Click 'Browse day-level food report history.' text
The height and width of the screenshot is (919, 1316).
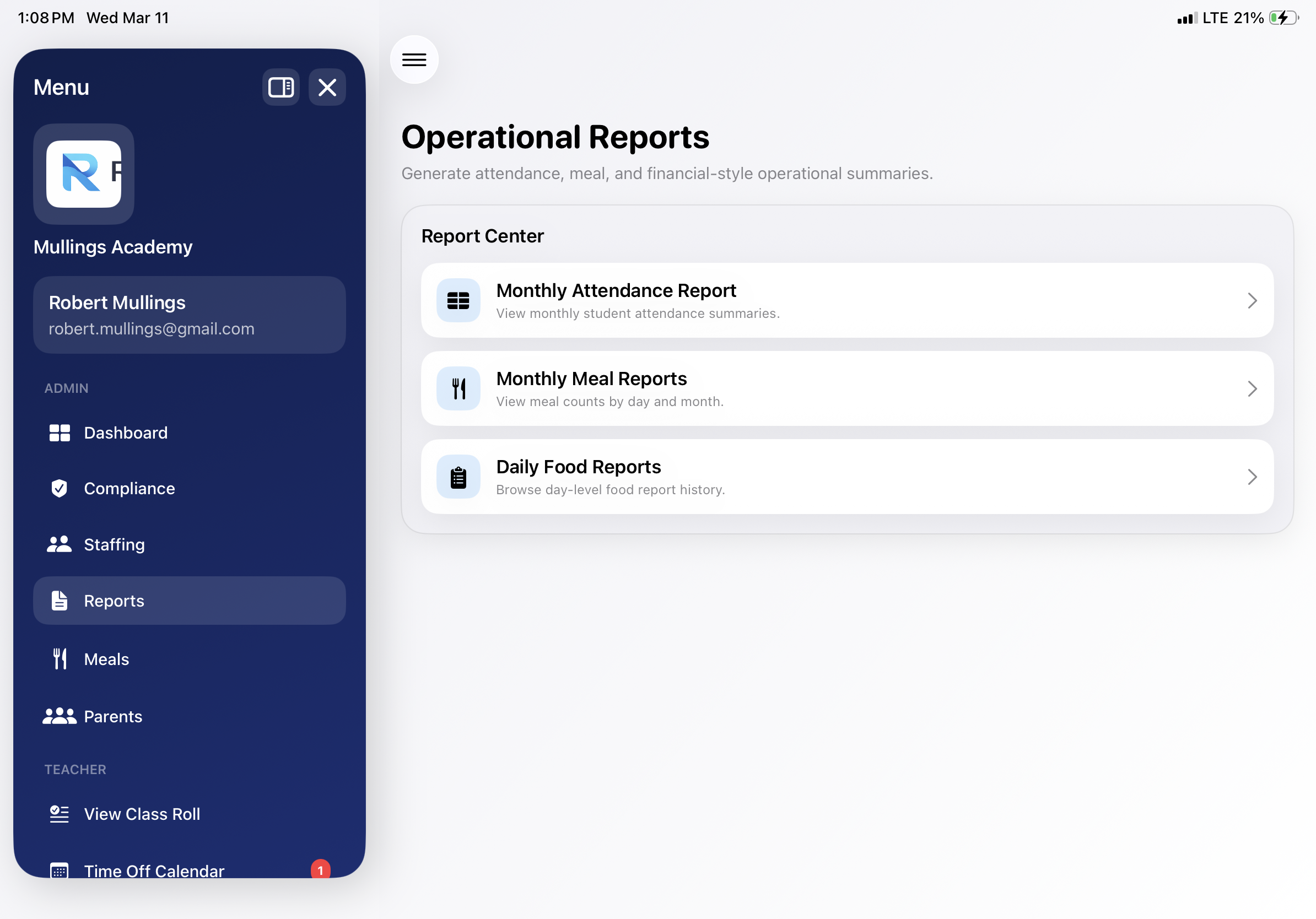coord(610,490)
